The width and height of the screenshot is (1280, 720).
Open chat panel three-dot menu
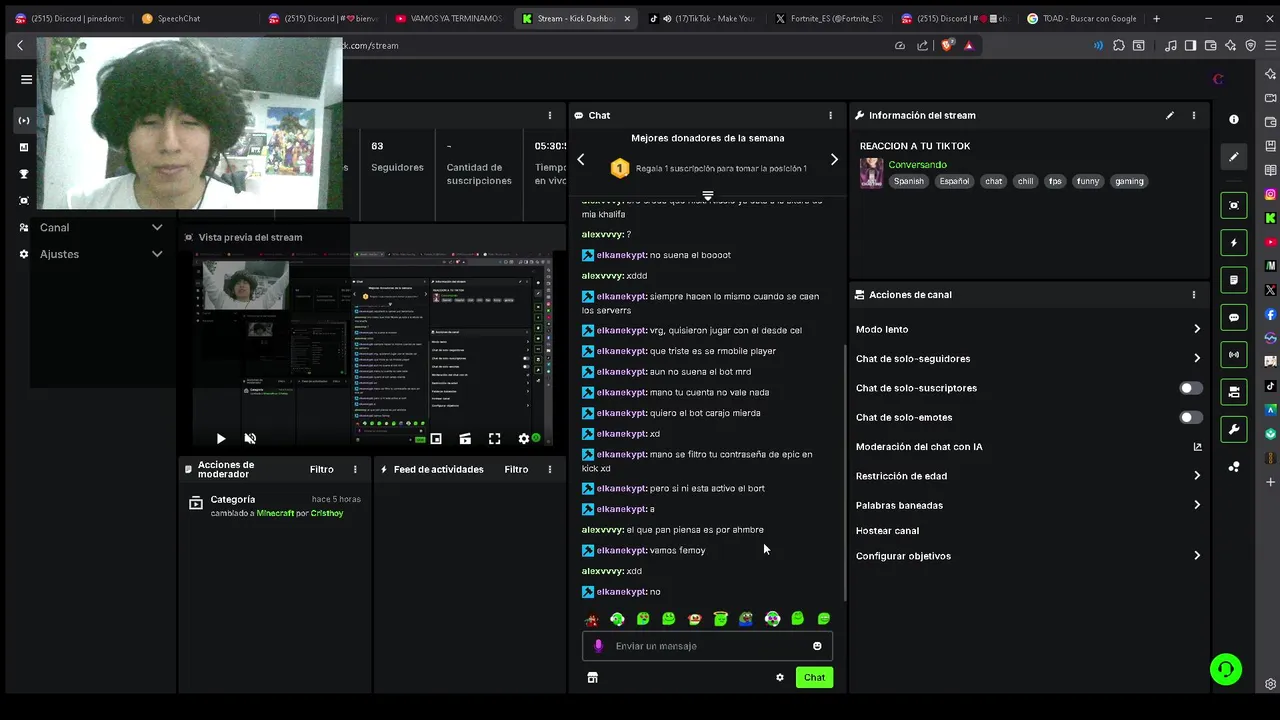pyautogui.click(x=830, y=115)
